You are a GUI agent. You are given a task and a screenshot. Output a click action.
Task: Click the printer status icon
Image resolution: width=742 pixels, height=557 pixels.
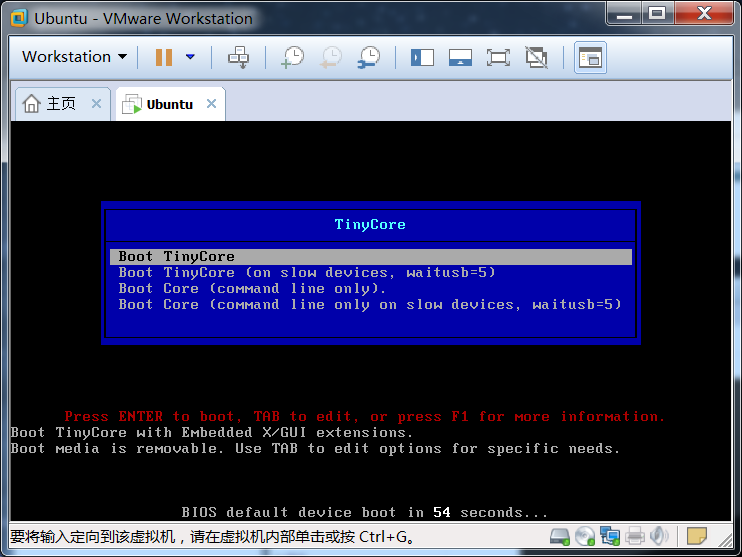(x=635, y=537)
